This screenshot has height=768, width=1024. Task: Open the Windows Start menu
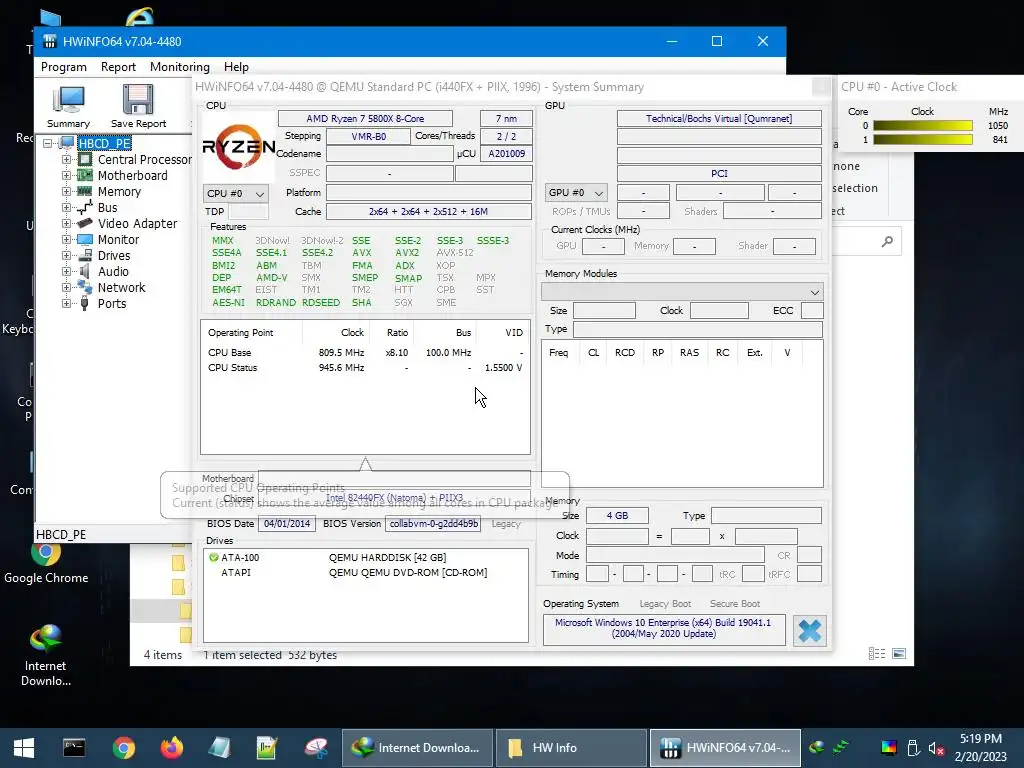pos(24,748)
